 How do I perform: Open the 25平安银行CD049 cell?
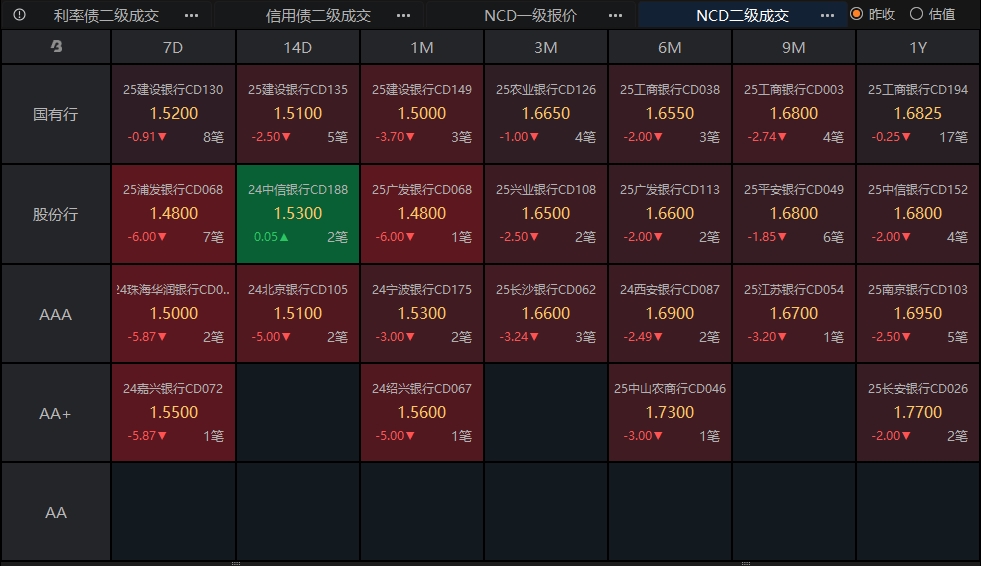point(793,214)
